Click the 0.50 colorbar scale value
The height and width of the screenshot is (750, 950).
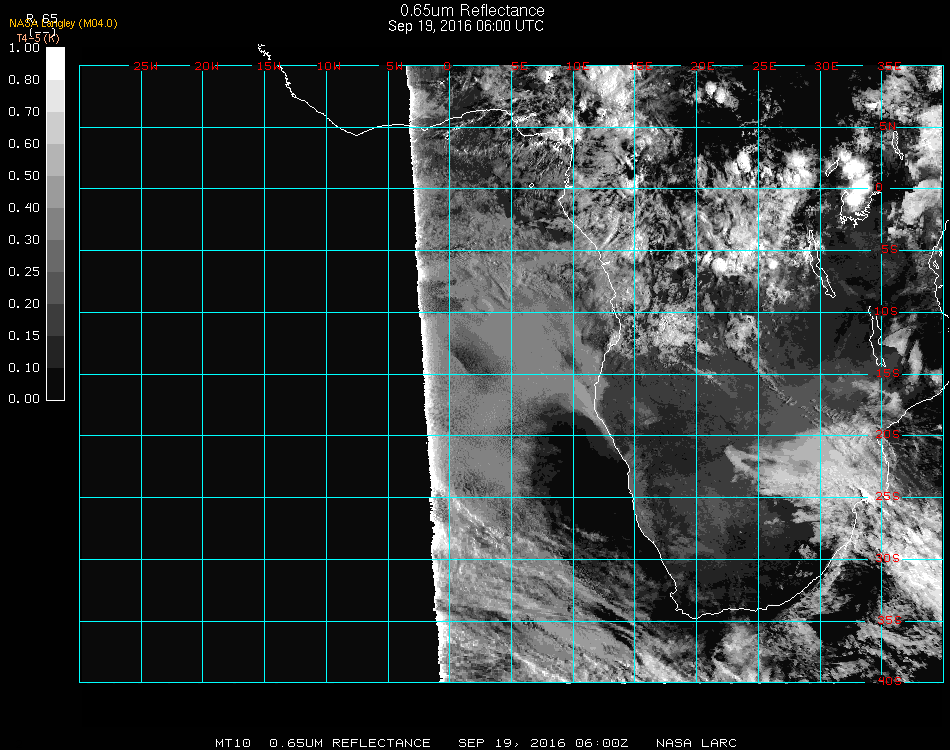coord(24,176)
